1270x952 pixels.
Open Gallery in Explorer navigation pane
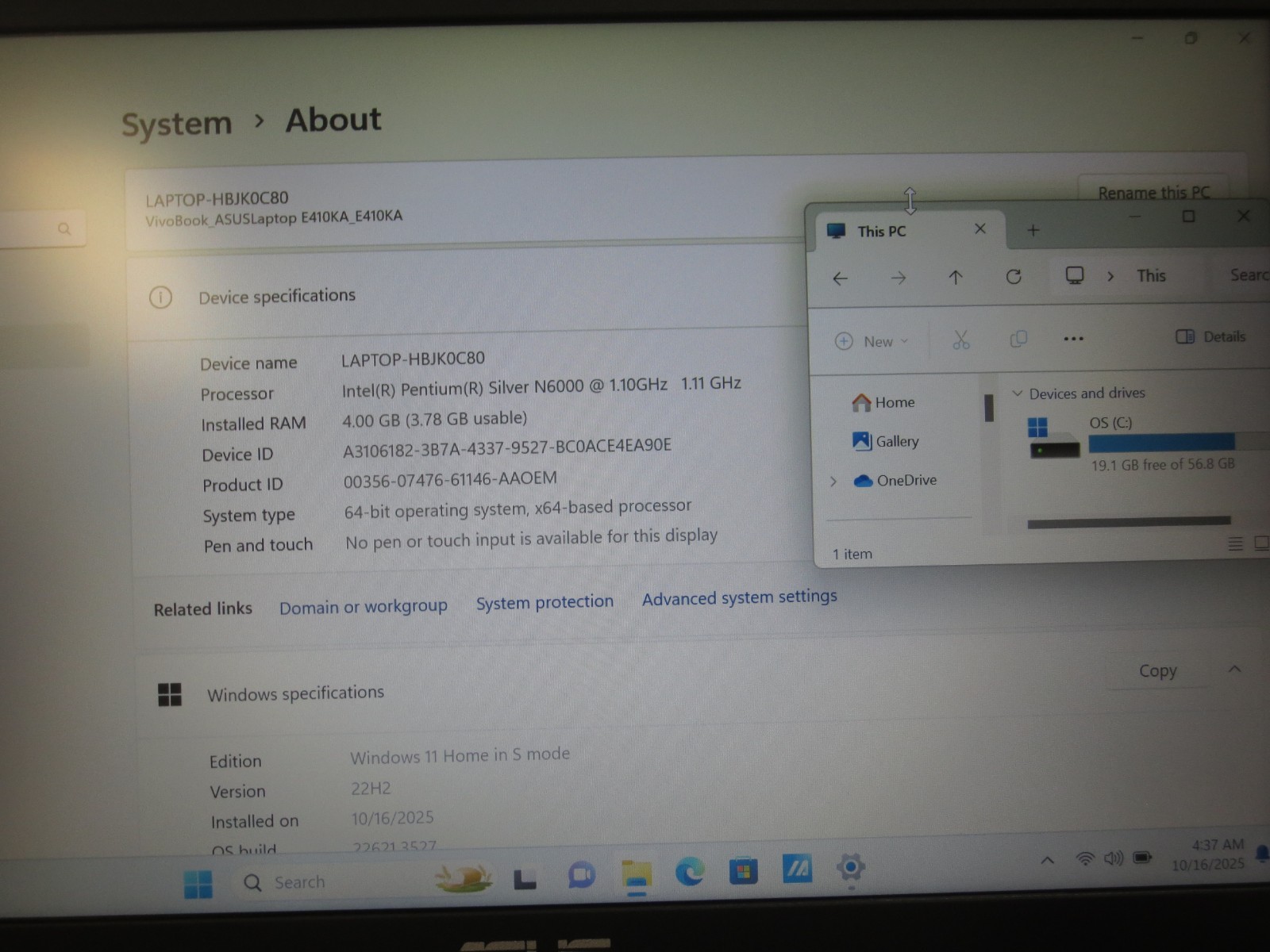click(885, 441)
